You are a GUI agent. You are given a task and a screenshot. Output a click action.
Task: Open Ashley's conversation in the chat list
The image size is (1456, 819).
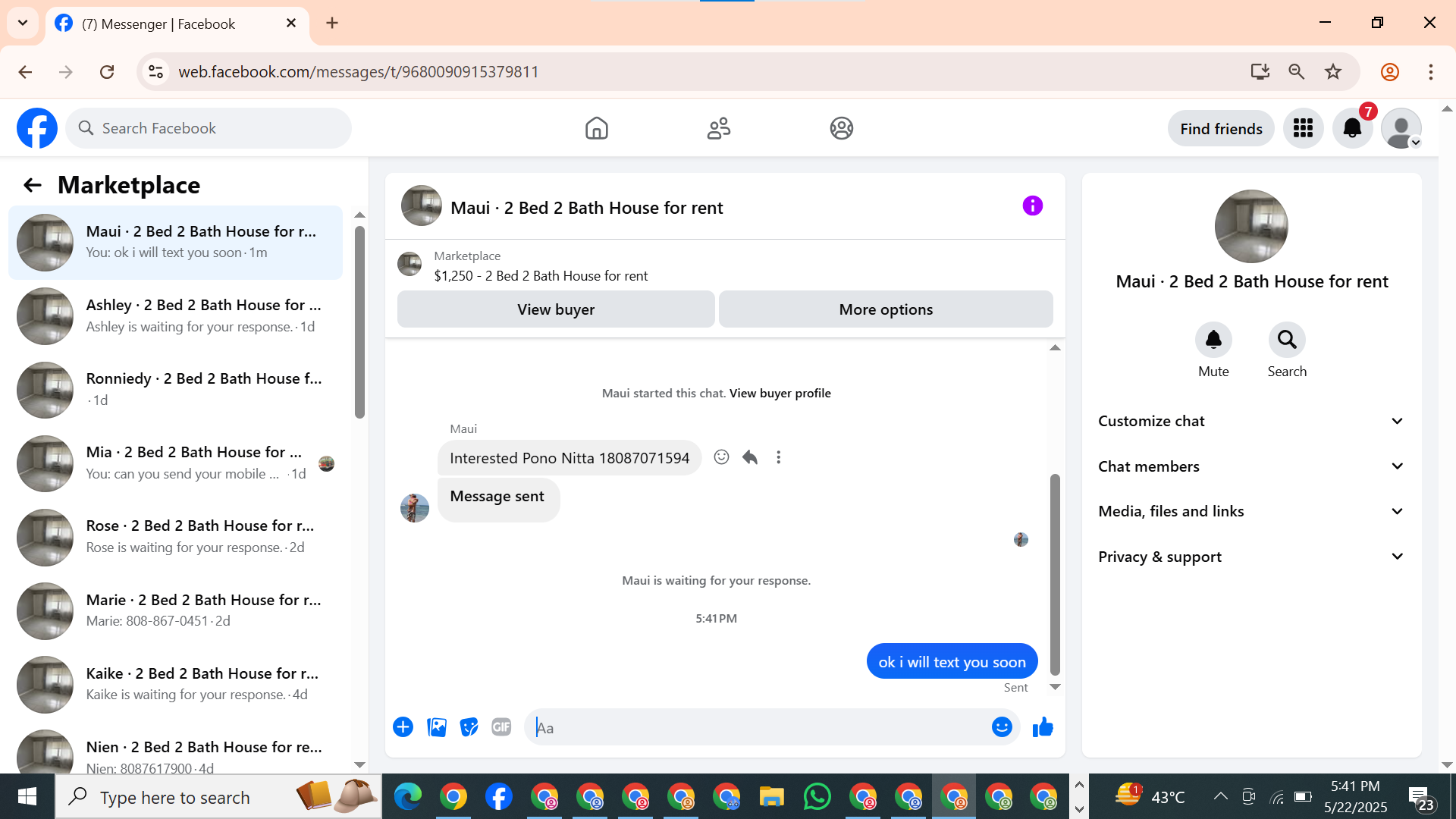(175, 316)
